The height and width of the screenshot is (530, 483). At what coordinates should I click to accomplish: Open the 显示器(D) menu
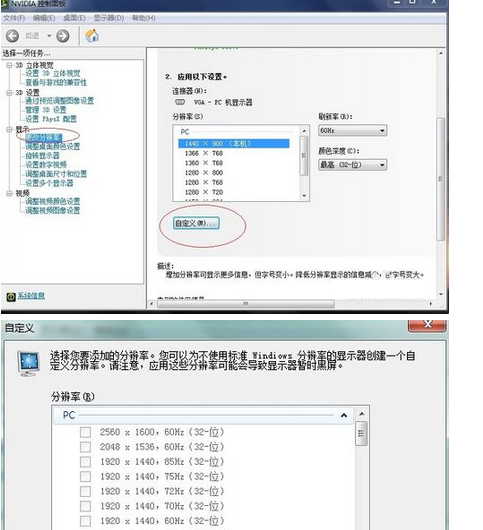109,18
